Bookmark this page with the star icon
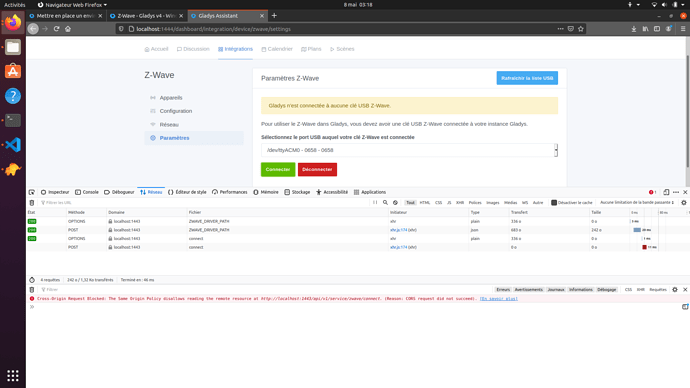Image resolution: width=690 pixels, height=388 pixels. coord(581,29)
